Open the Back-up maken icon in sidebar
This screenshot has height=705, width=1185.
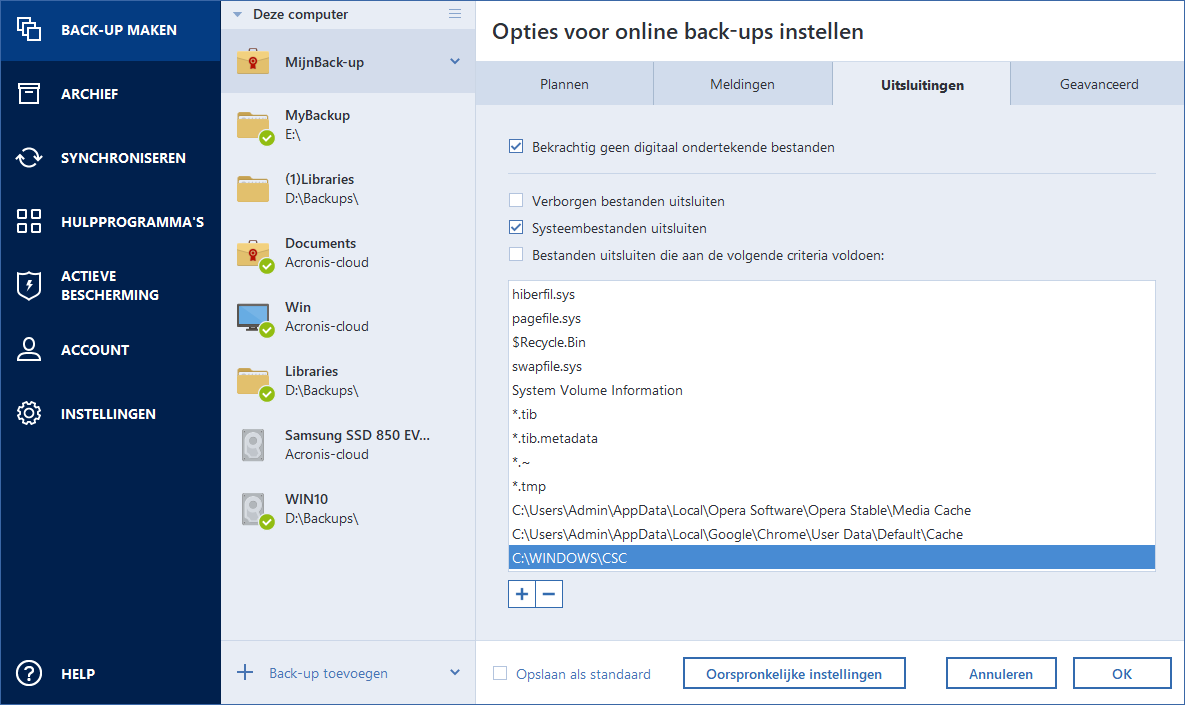point(29,29)
